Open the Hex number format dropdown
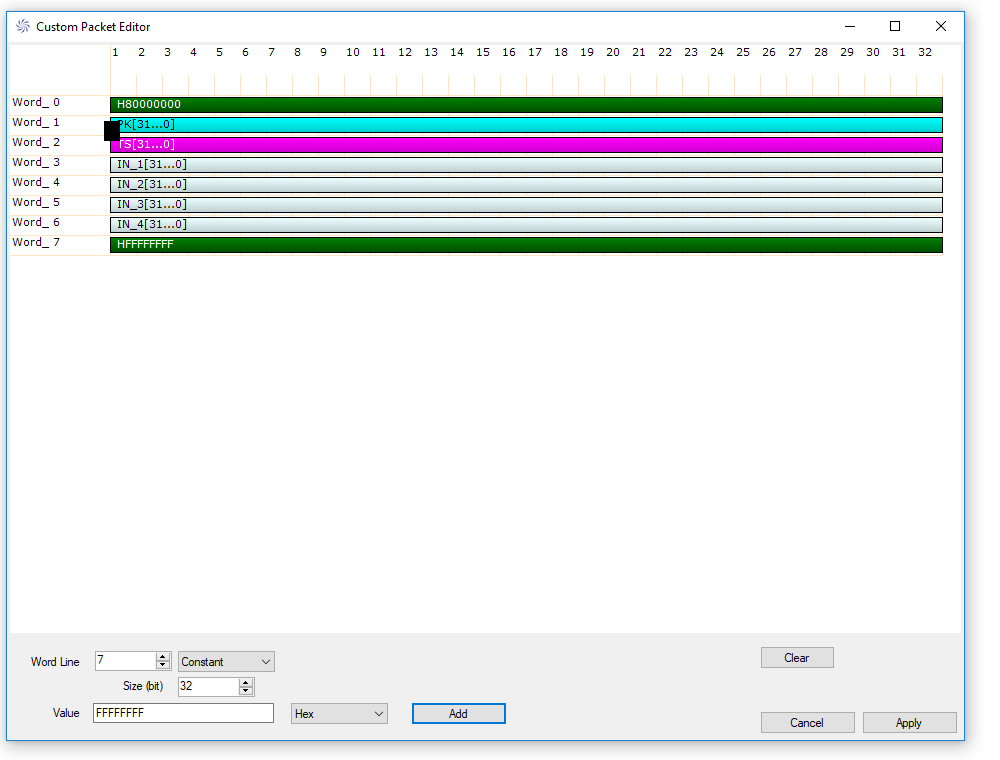 click(339, 713)
